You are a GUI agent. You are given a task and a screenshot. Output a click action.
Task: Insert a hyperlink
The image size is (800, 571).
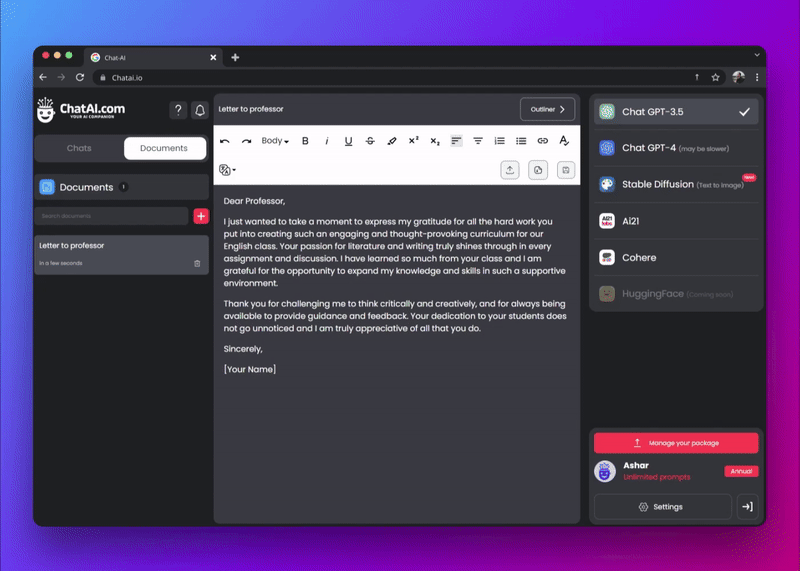(542, 141)
